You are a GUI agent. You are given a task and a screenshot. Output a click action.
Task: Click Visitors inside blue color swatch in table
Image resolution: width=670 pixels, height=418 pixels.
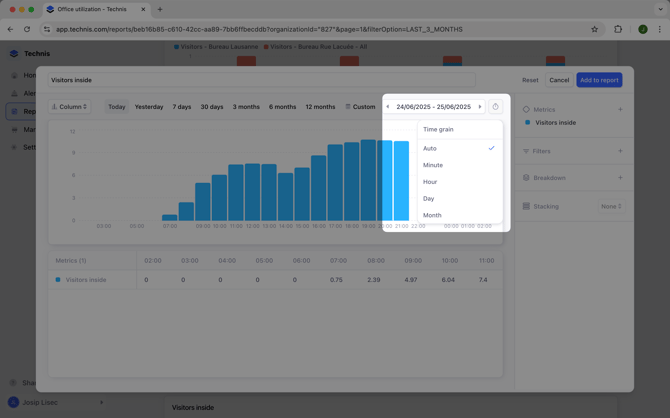[x=58, y=280]
